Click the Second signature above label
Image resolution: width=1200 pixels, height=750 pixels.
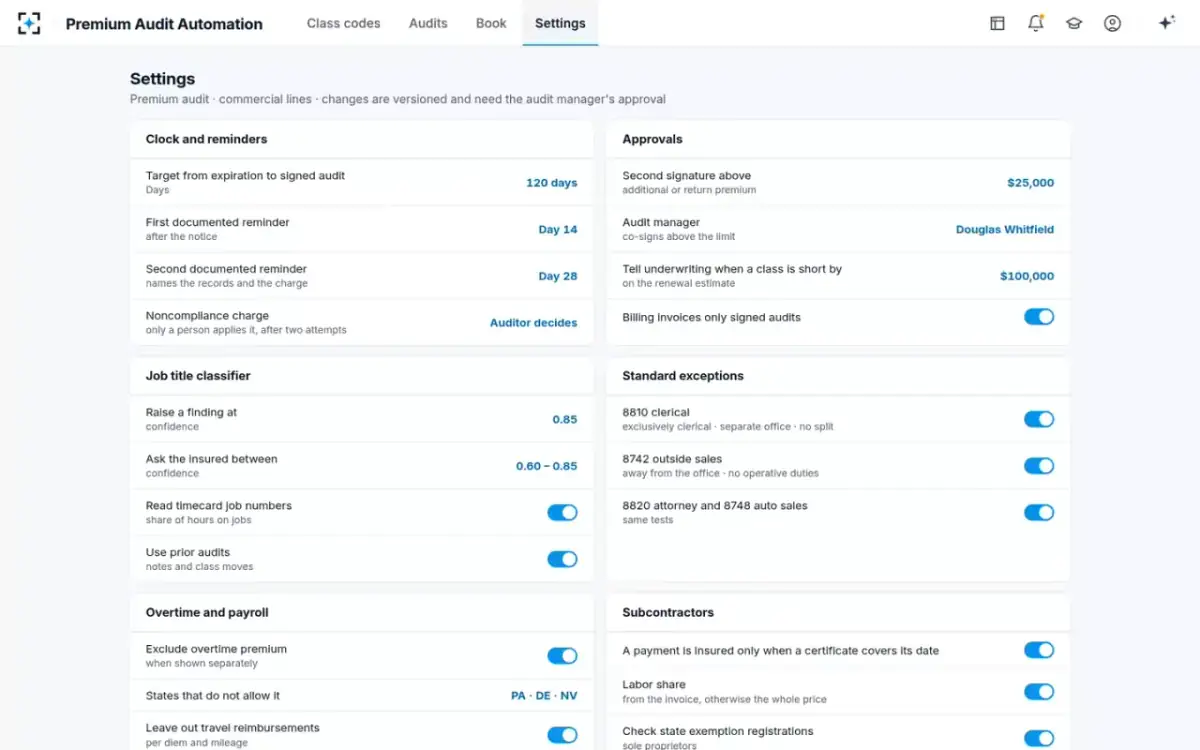[686, 175]
